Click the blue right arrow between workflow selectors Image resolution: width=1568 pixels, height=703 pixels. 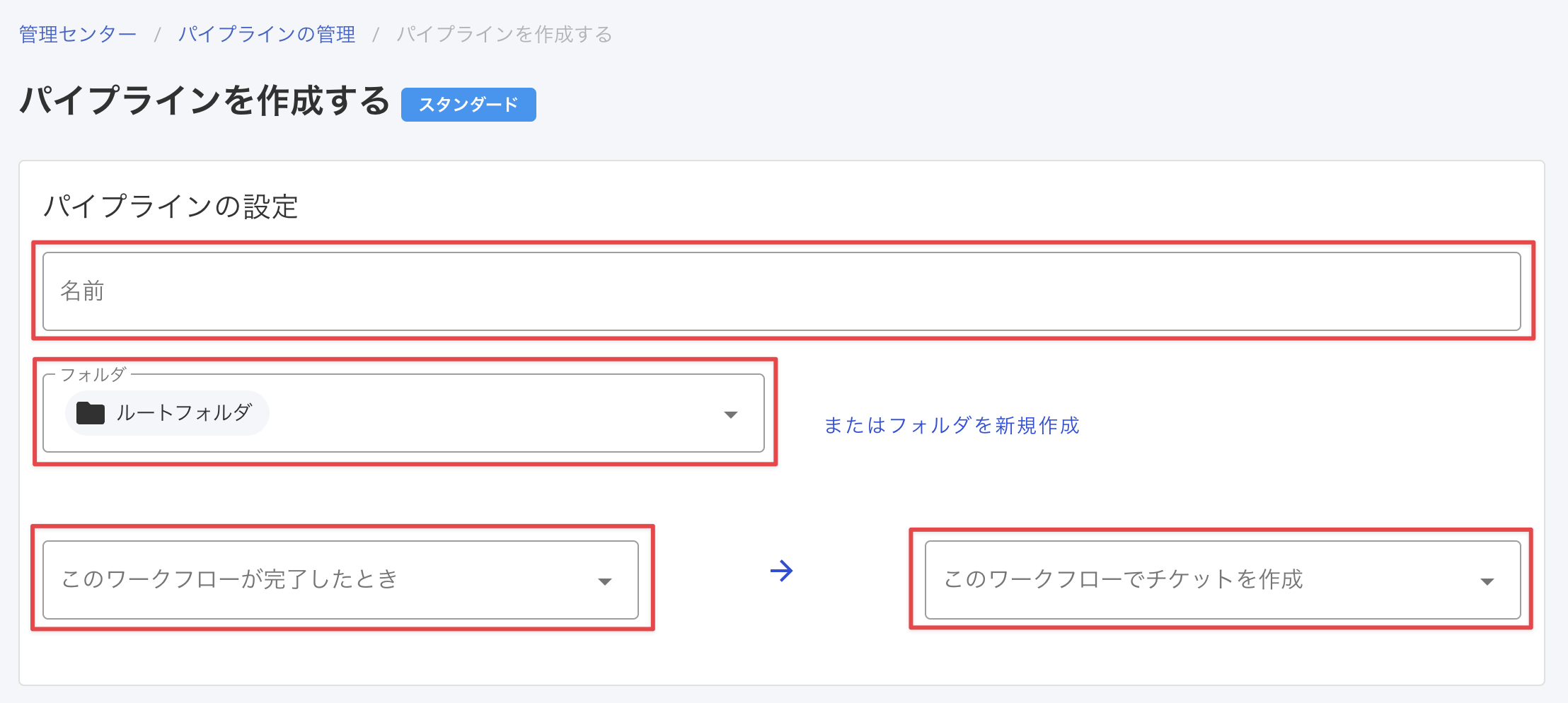(x=781, y=571)
